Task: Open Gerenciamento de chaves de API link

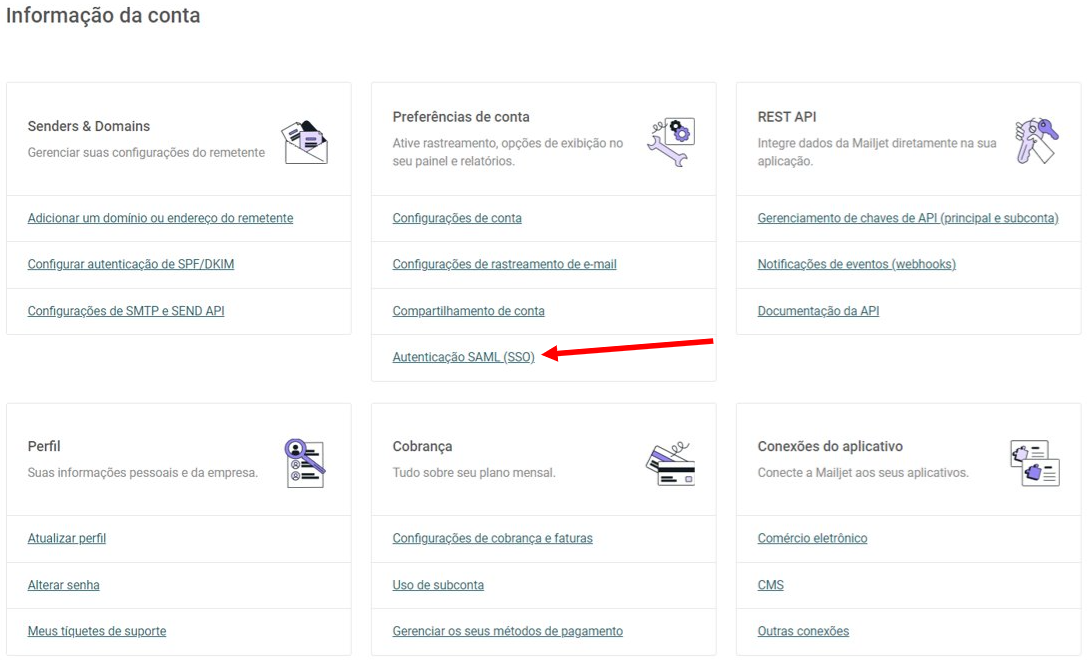Action: pos(908,218)
